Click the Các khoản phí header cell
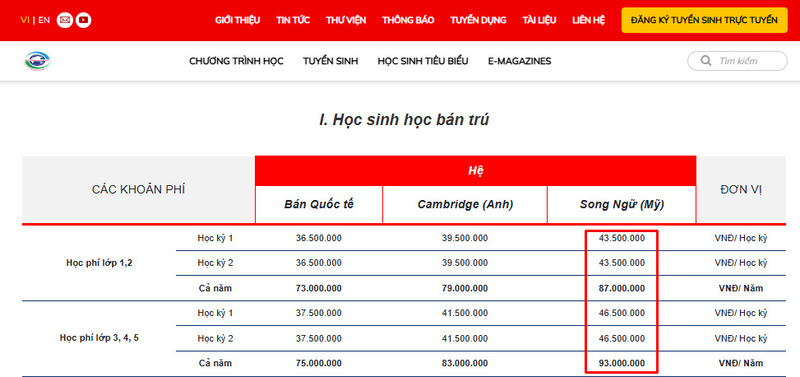The width and height of the screenshot is (800, 377). click(138, 190)
